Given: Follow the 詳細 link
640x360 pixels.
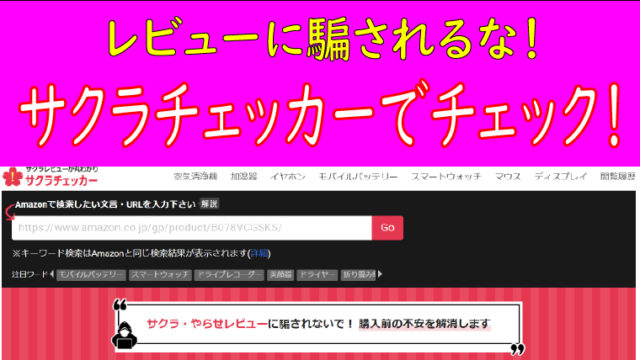Looking at the screenshot, I should (x=259, y=253).
